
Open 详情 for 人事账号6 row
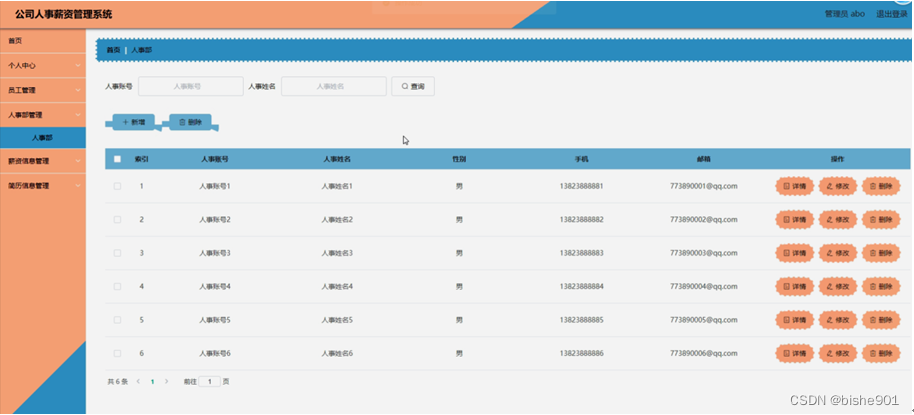[795, 353]
